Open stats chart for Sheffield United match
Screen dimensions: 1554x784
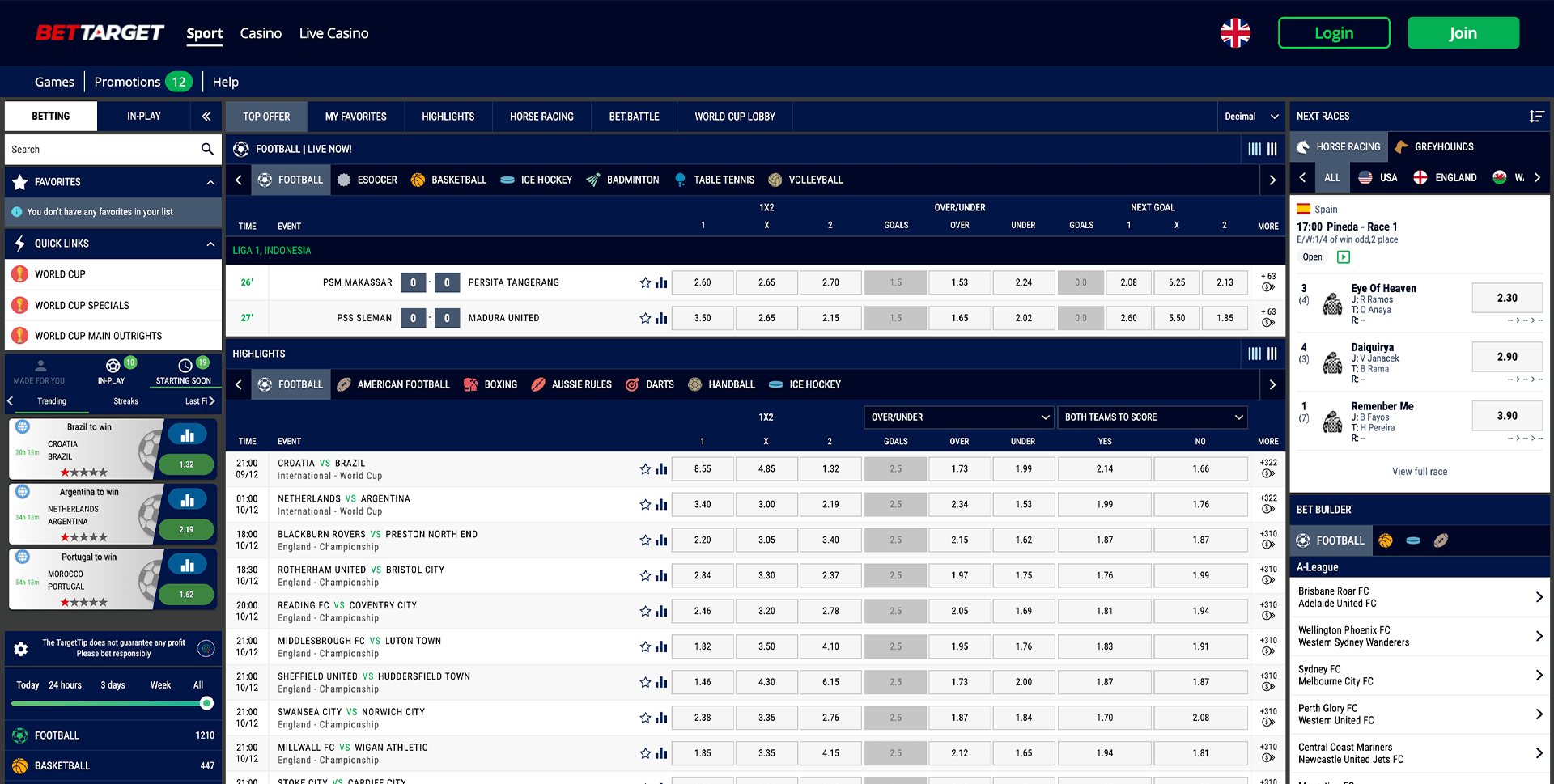661,683
